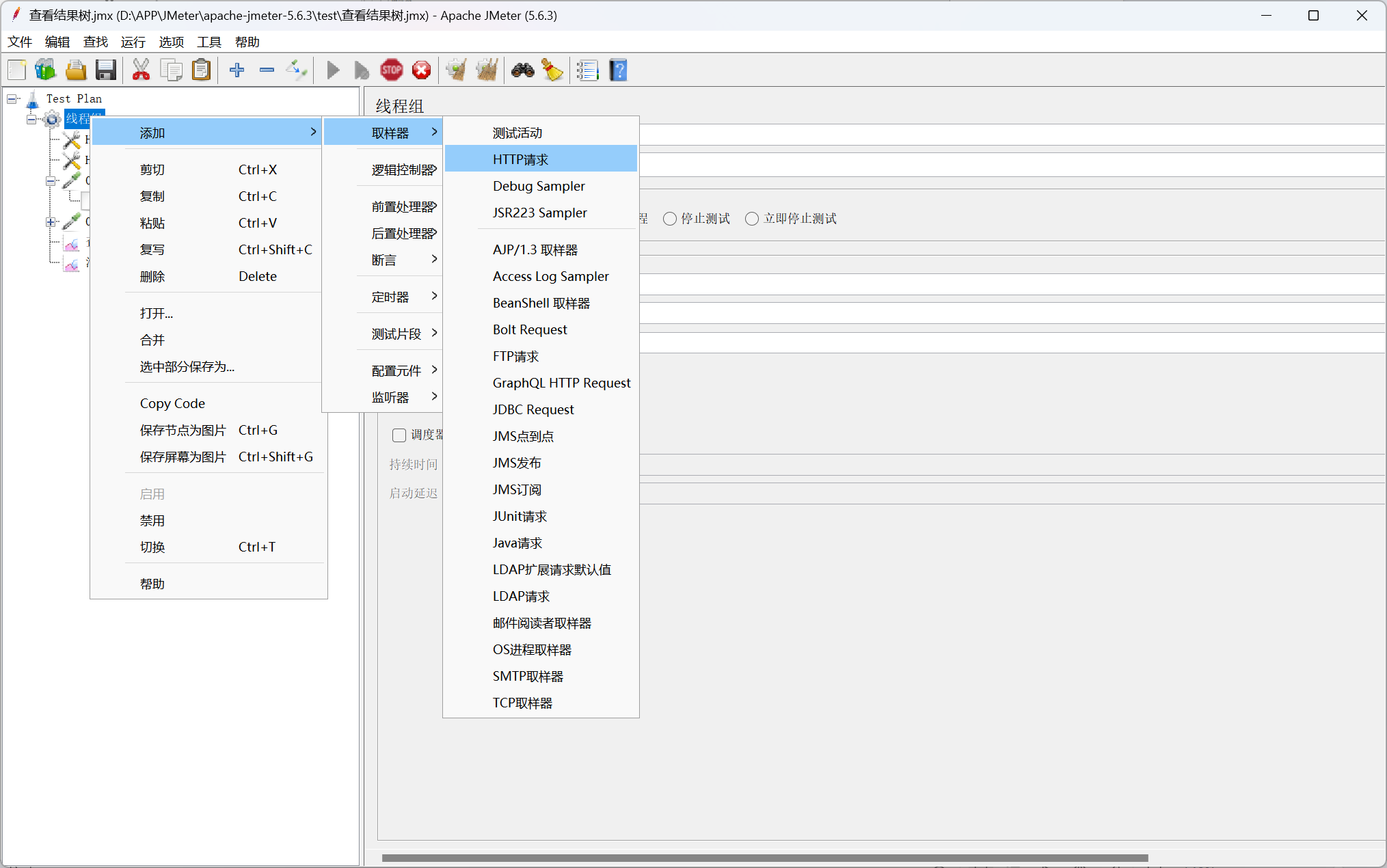The height and width of the screenshot is (868, 1387).
Task: Click 禁用 in the context menu
Action: (152, 521)
